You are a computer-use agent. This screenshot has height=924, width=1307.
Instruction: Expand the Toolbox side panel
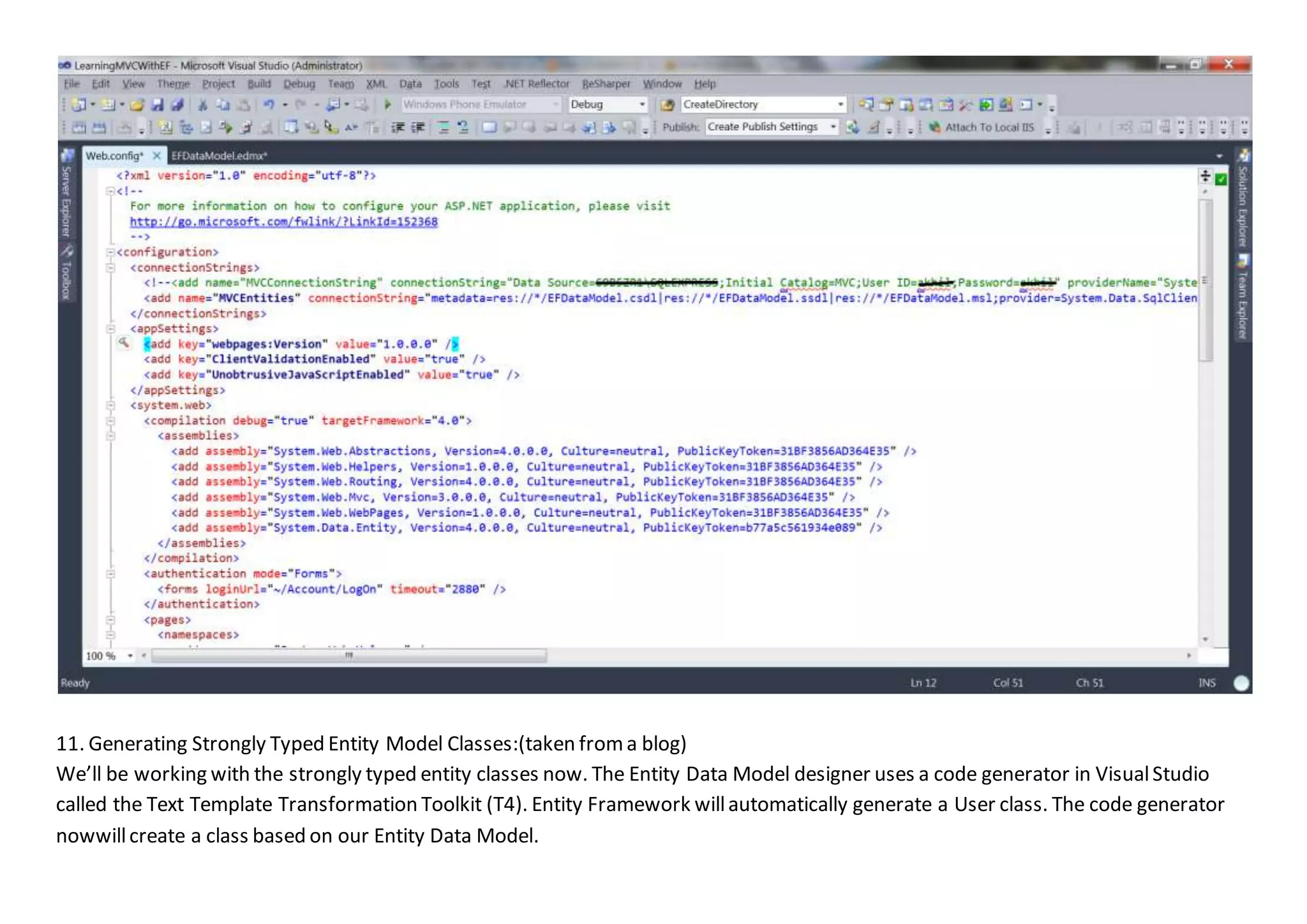67,272
